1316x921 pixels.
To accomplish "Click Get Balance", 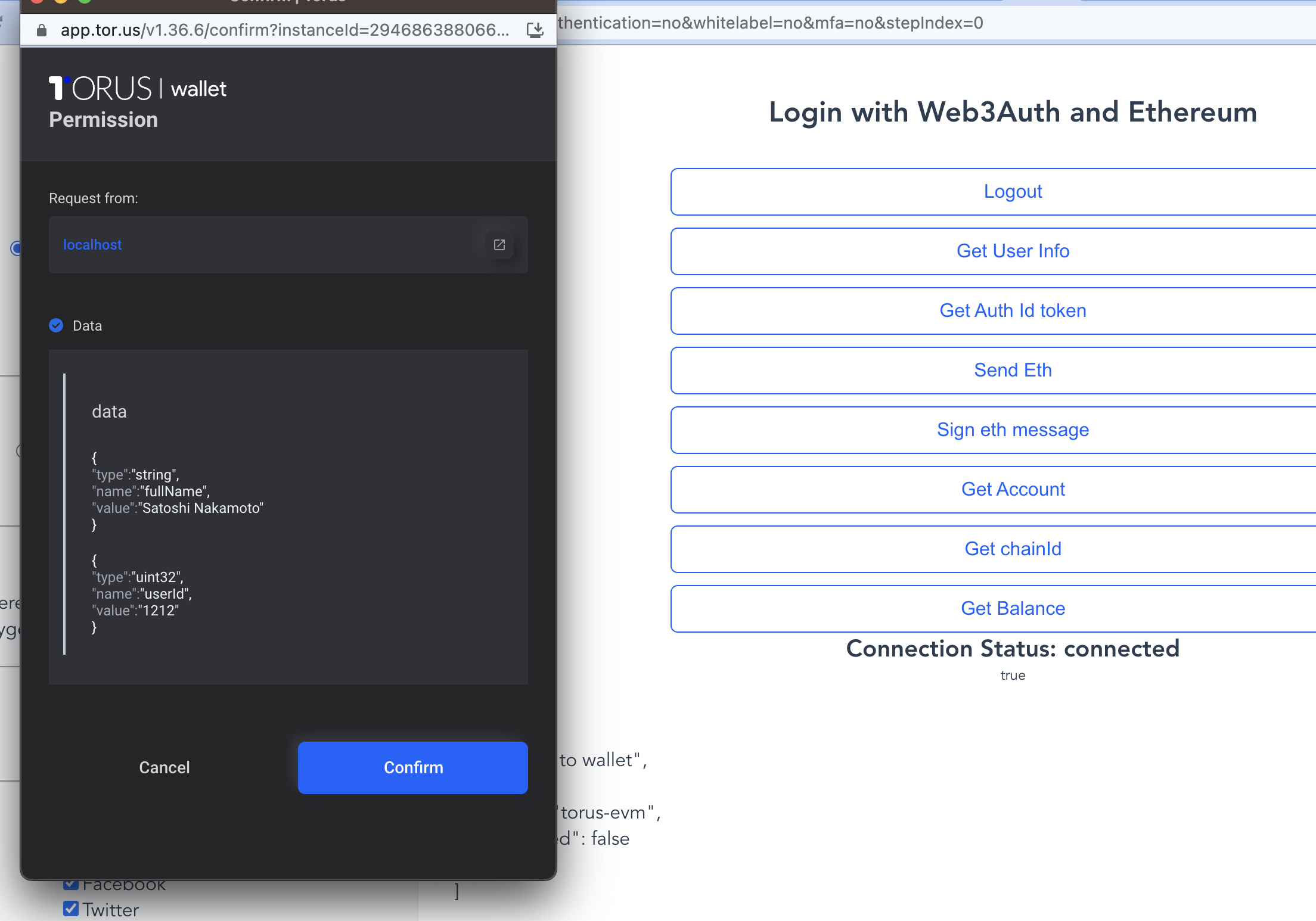I will (1012, 608).
